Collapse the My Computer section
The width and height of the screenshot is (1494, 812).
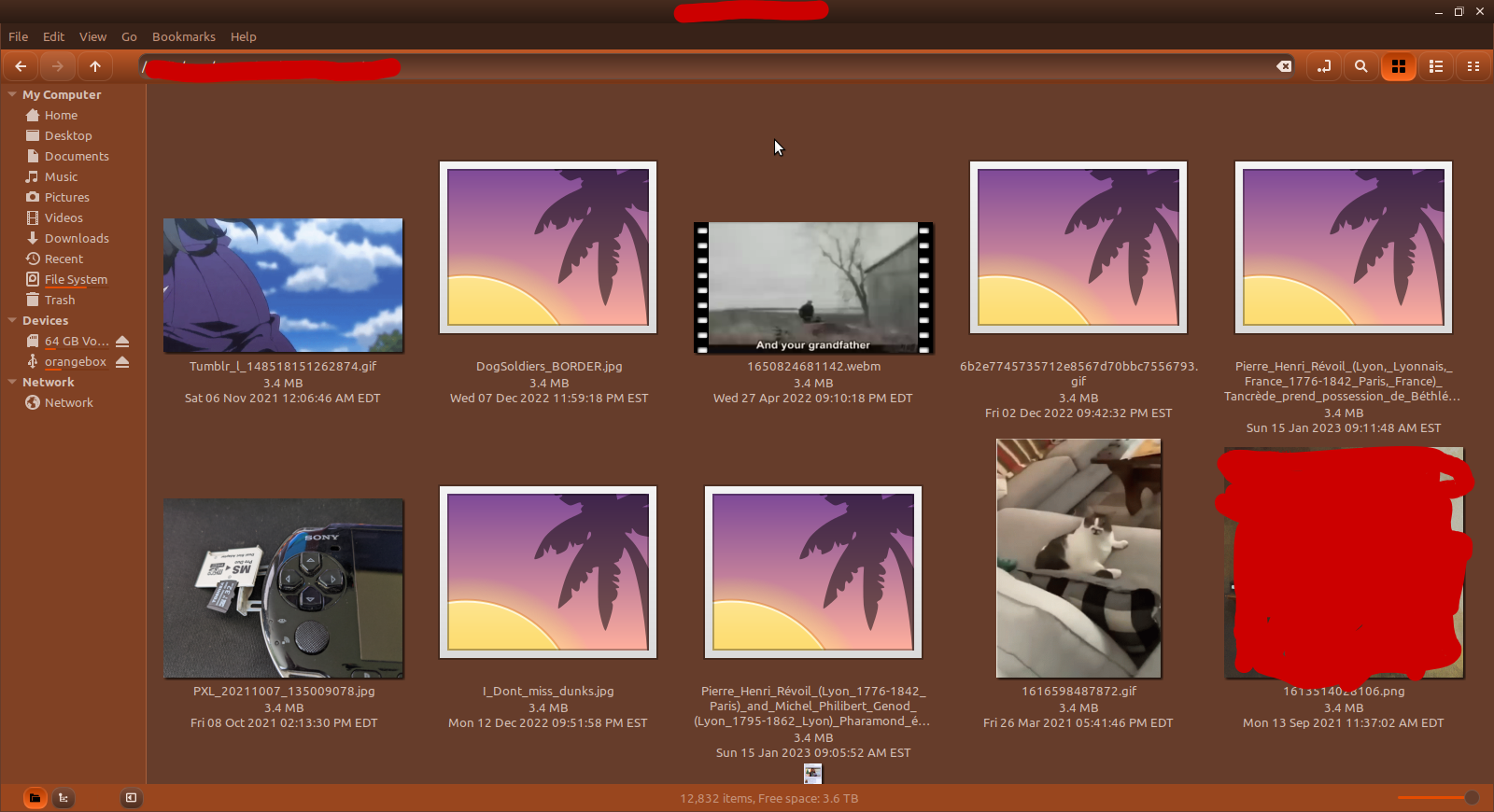coord(12,95)
